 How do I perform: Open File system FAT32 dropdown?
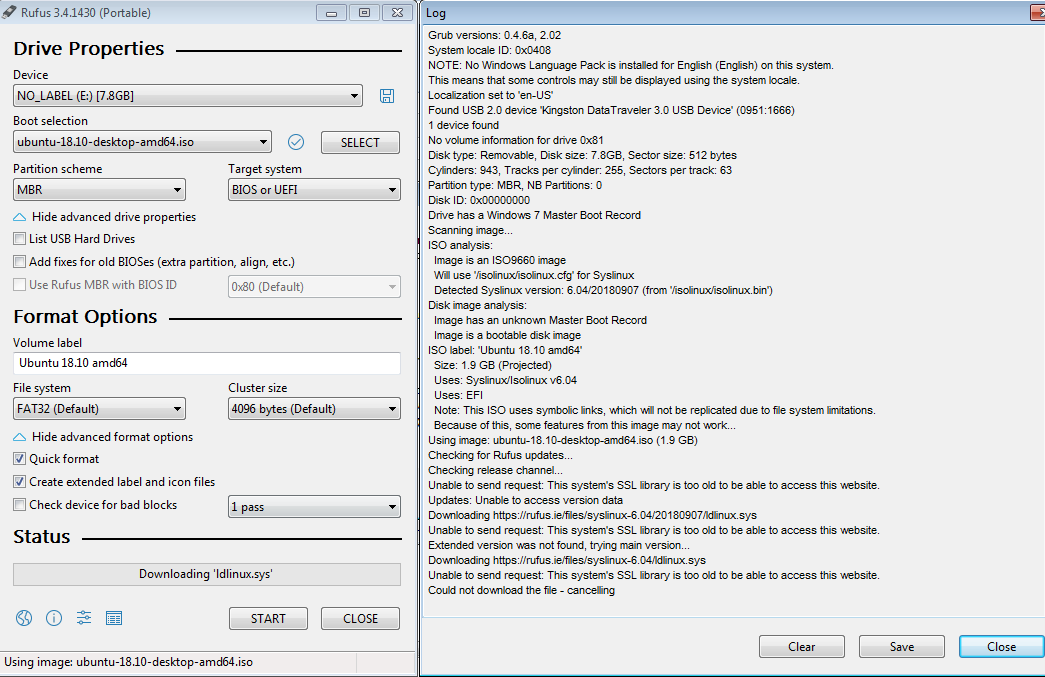99,408
